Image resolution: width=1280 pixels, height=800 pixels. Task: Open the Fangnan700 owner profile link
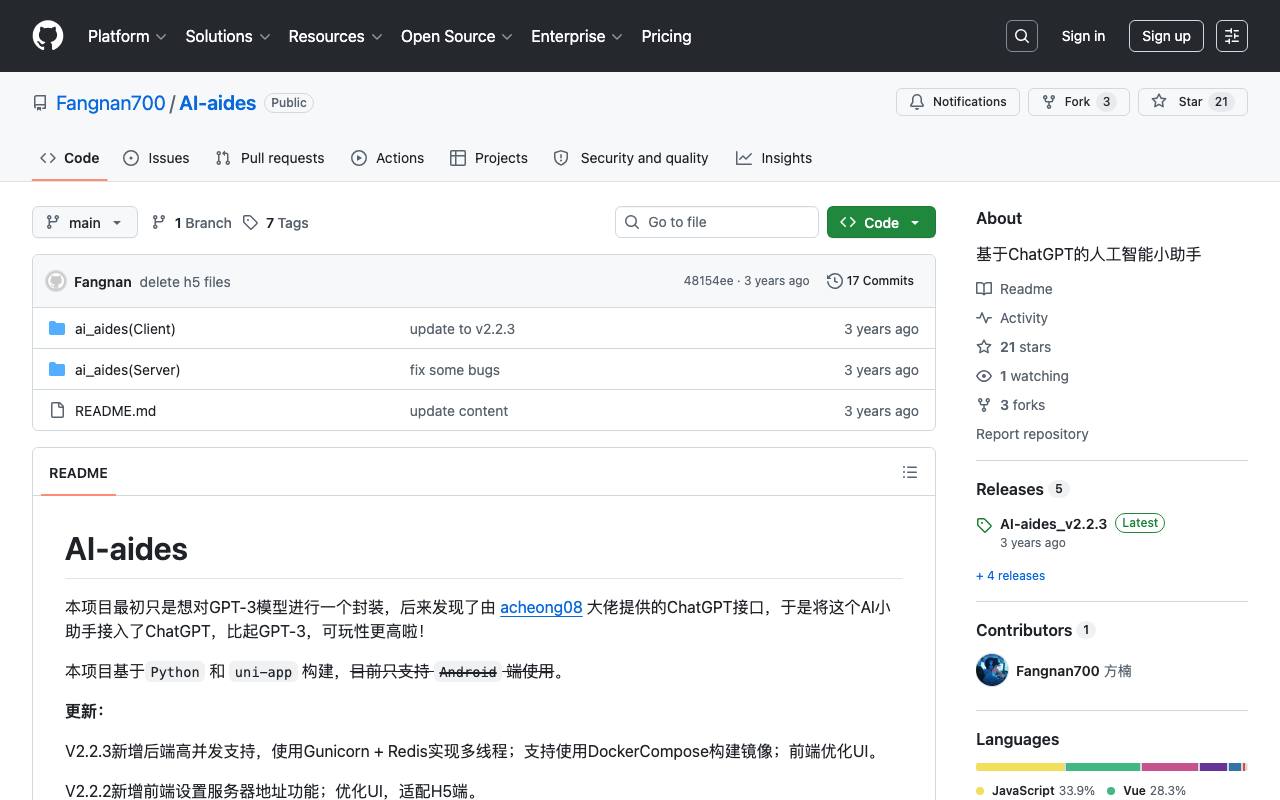[111, 103]
